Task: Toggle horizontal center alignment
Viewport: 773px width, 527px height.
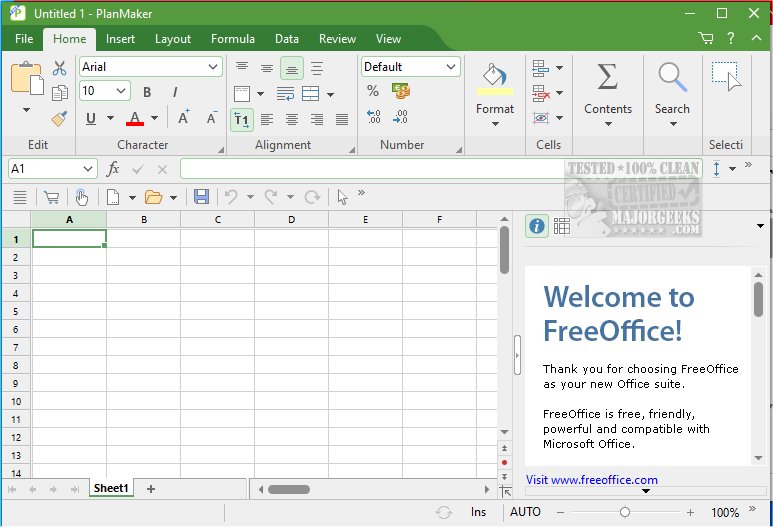Action: pyautogui.click(x=292, y=119)
